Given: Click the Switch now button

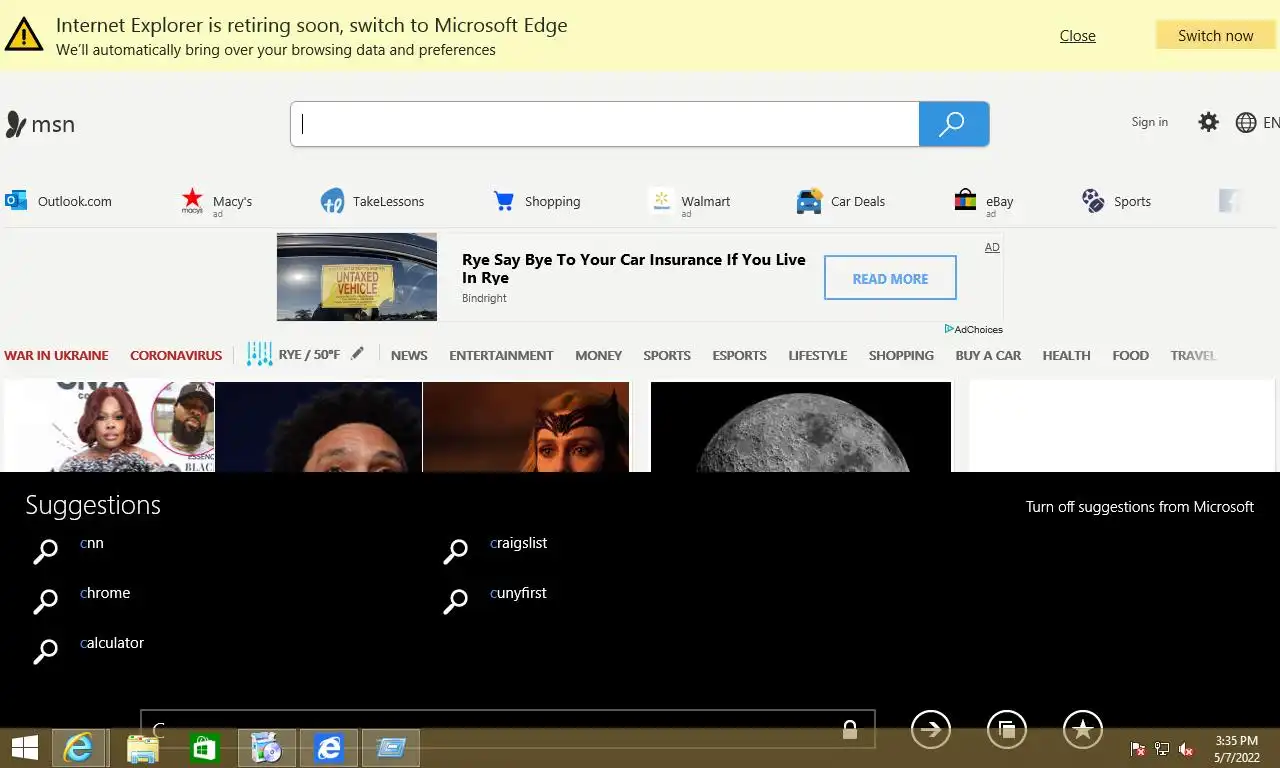Looking at the screenshot, I should (1215, 35).
